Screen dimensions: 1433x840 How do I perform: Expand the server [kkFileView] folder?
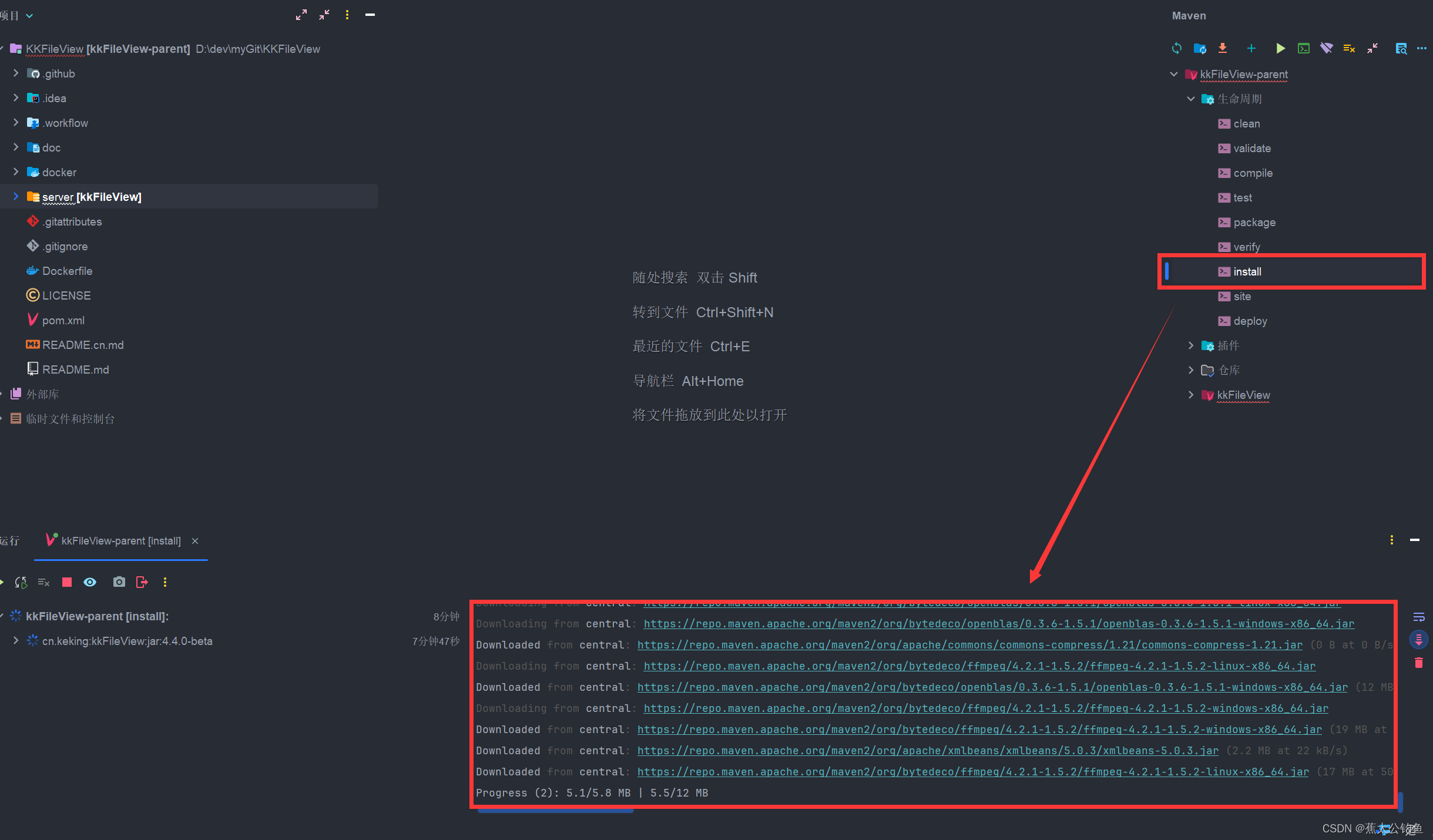point(15,196)
